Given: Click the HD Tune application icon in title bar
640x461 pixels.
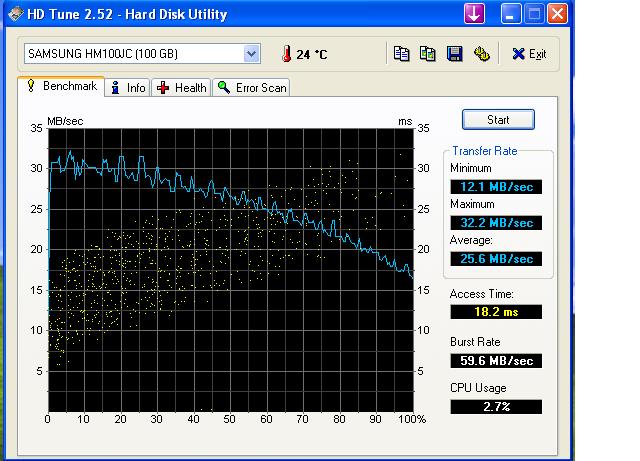Looking at the screenshot, I should [16, 14].
